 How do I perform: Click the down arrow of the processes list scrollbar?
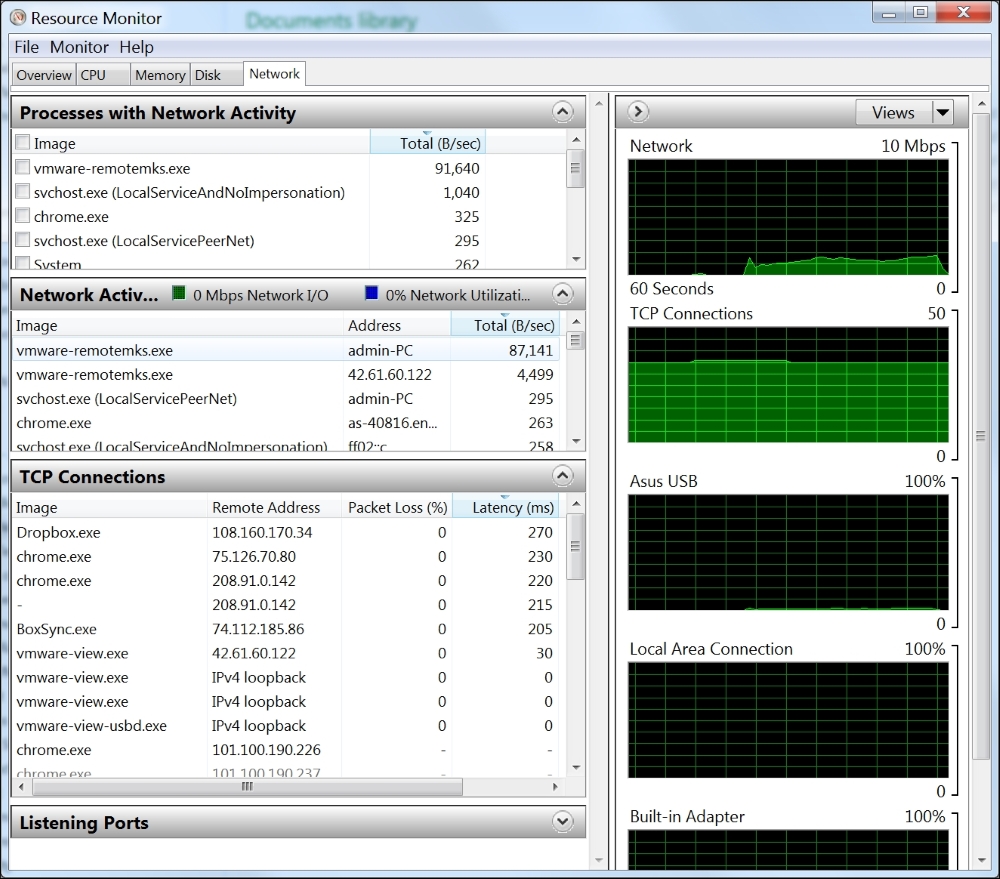click(x=576, y=259)
